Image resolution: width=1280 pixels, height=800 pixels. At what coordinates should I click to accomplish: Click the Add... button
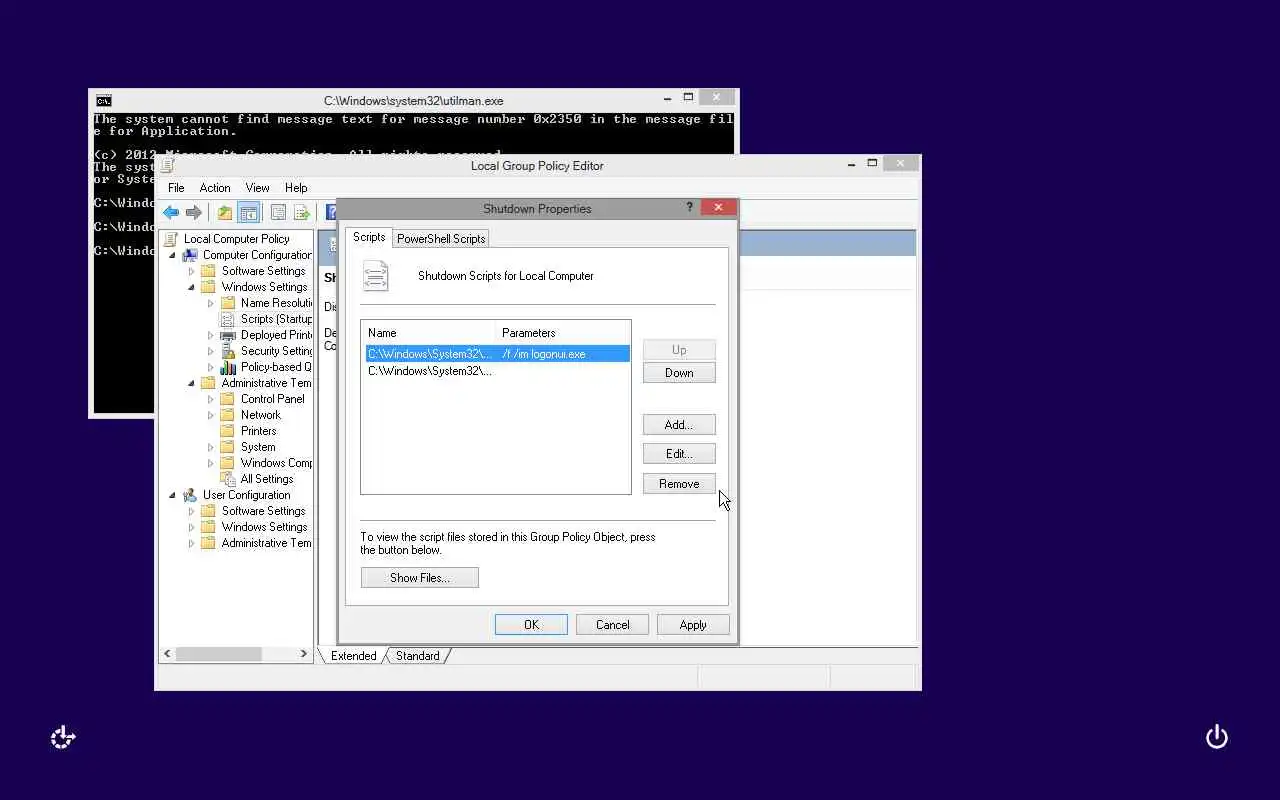(x=679, y=425)
